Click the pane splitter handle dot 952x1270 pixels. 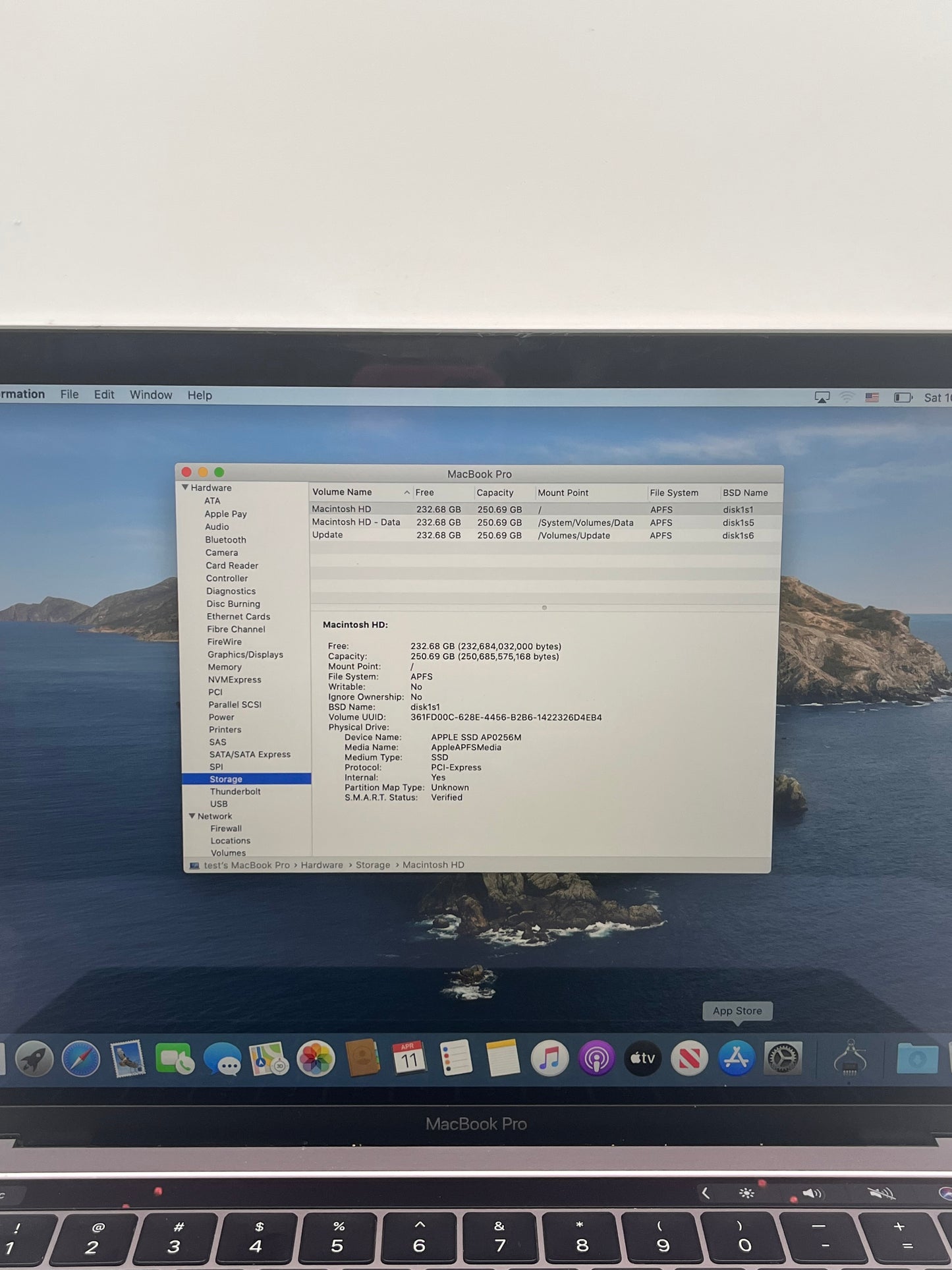(544, 608)
